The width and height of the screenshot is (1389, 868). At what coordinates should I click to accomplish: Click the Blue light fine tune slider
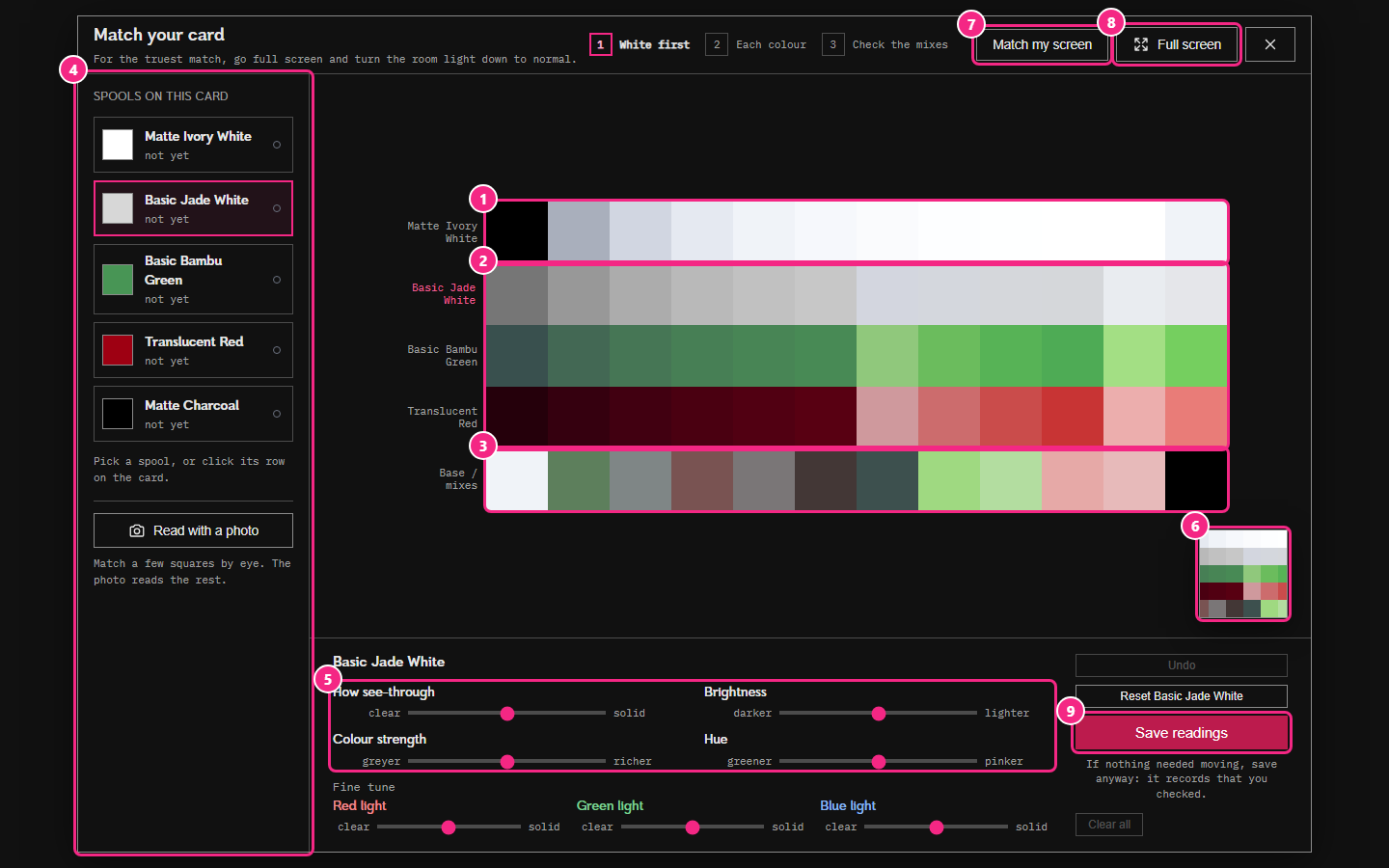(937, 827)
